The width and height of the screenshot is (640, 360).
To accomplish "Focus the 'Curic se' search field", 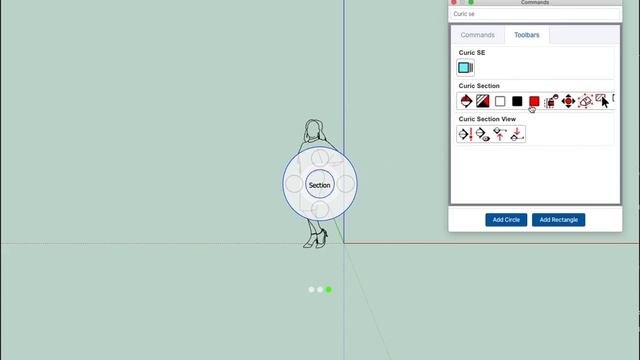I will coord(535,14).
